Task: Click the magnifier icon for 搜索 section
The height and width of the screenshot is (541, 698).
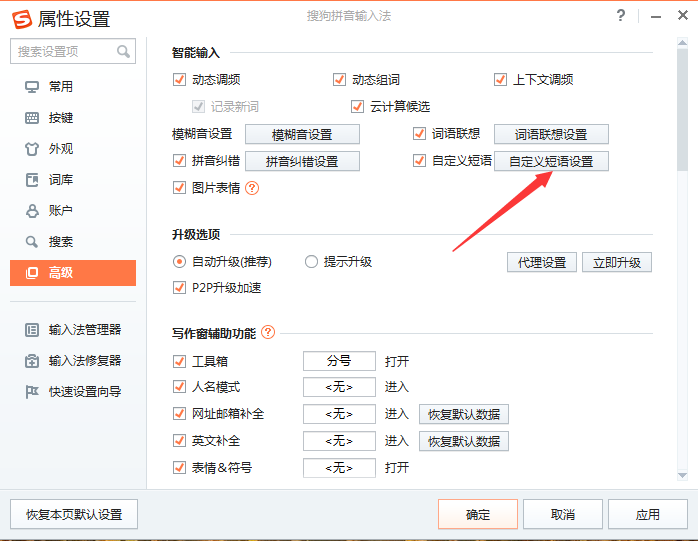Action: pyautogui.click(x=32, y=242)
